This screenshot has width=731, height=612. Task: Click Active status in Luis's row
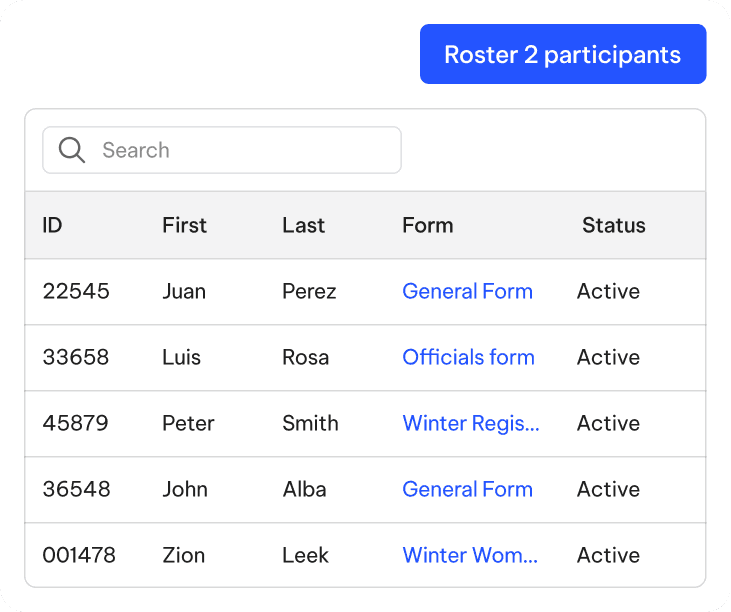click(608, 358)
